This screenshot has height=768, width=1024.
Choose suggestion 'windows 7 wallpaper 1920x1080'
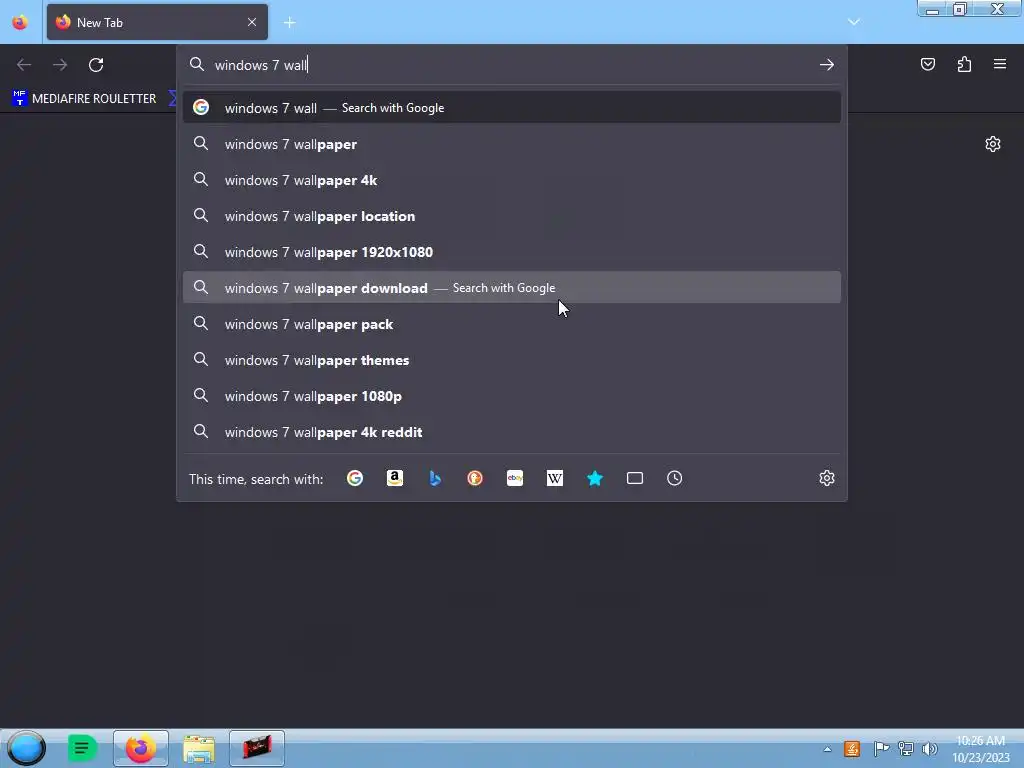pos(512,251)
